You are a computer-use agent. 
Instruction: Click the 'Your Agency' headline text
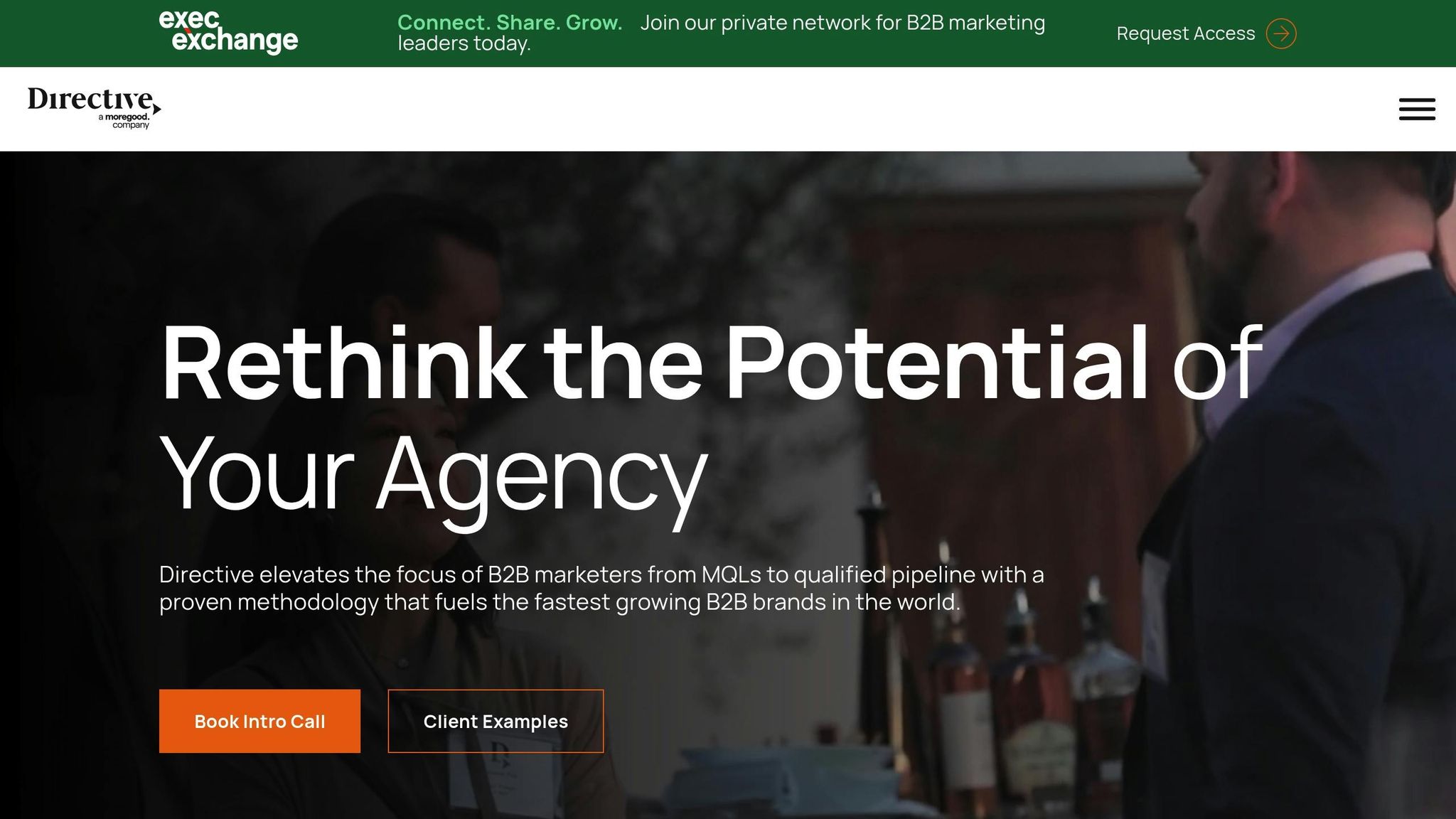[x=433, y=473]
